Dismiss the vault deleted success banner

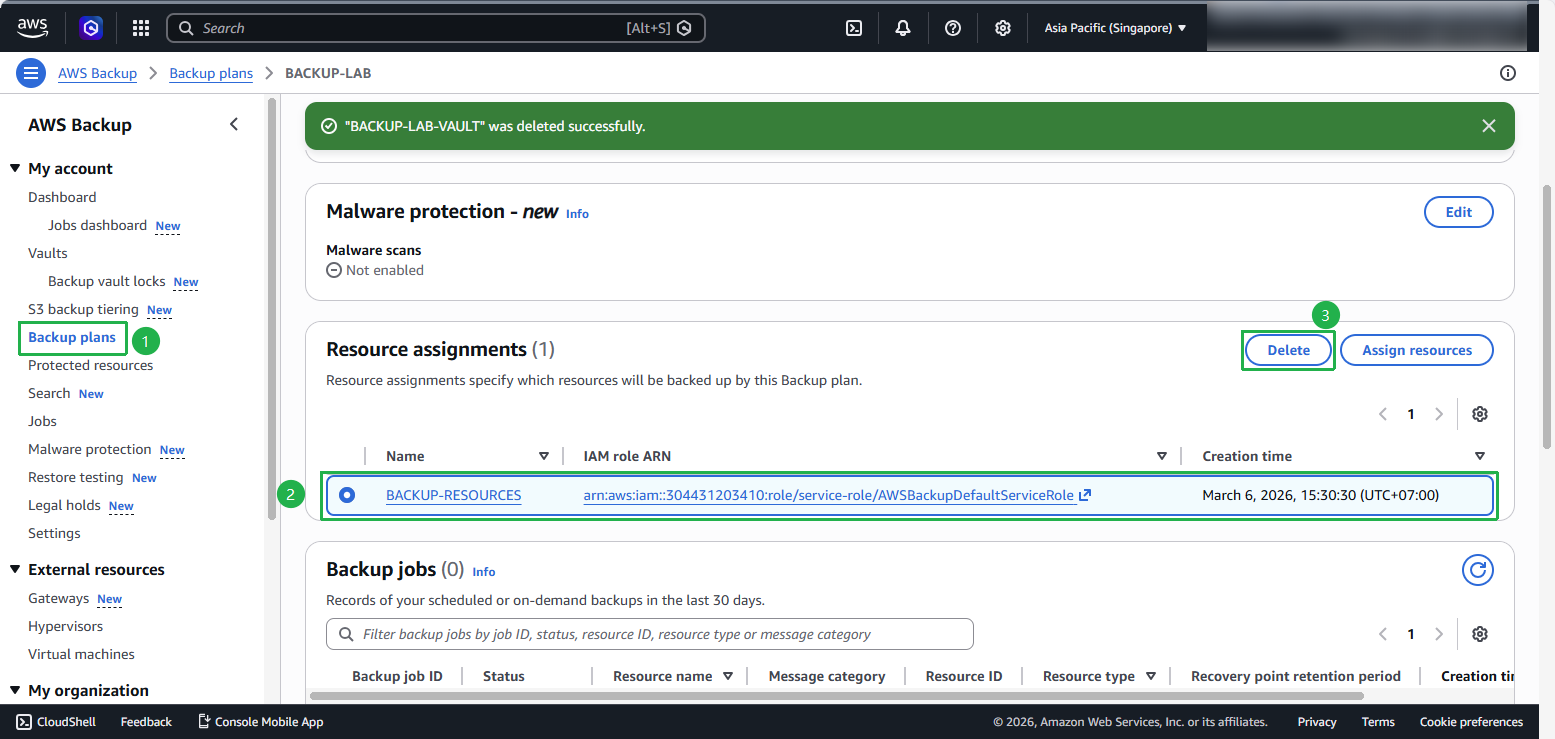(x=1489, y=126)
